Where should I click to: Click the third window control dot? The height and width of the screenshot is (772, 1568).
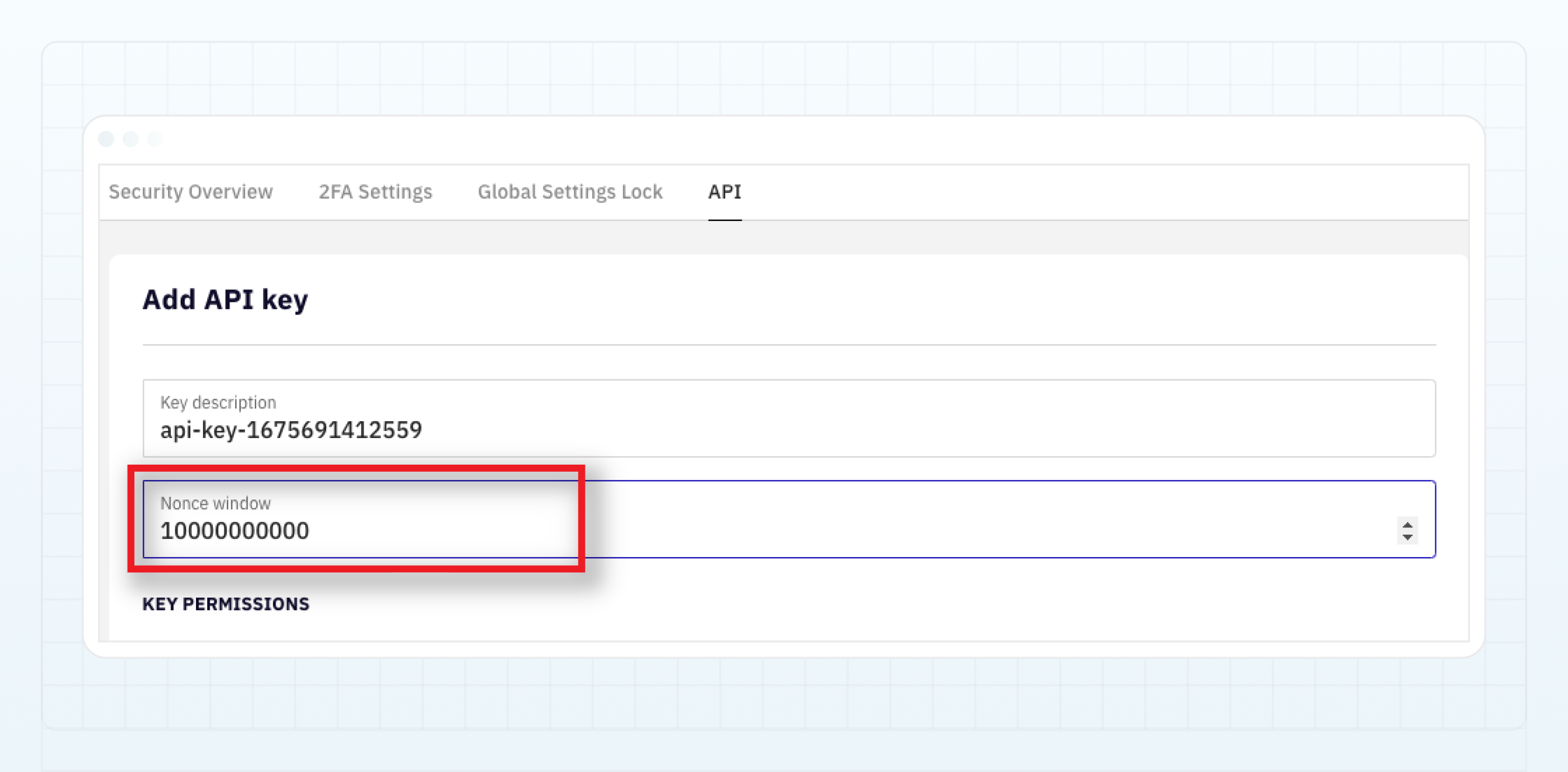155,139
